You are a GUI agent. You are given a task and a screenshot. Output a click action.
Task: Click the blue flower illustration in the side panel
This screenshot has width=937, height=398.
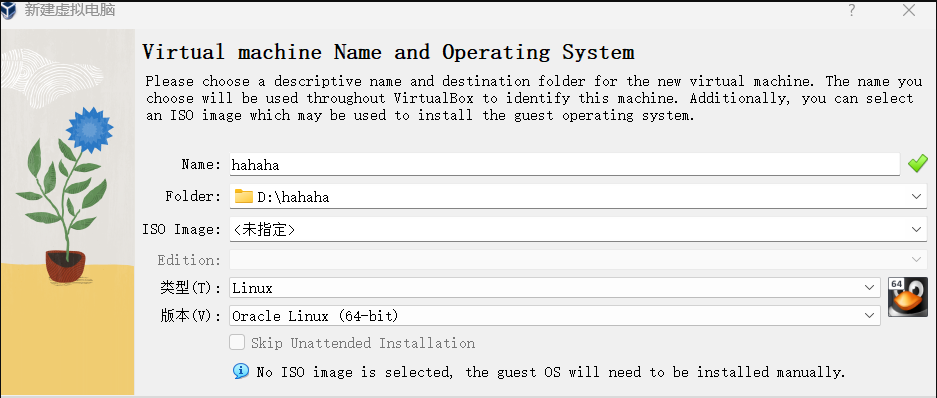(x=90, y=129)
